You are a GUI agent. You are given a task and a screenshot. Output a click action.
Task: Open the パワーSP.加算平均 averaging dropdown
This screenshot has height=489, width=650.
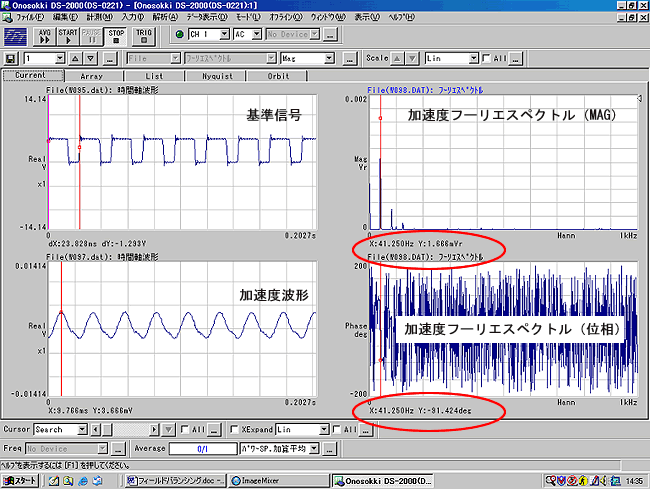pos(314,448)
